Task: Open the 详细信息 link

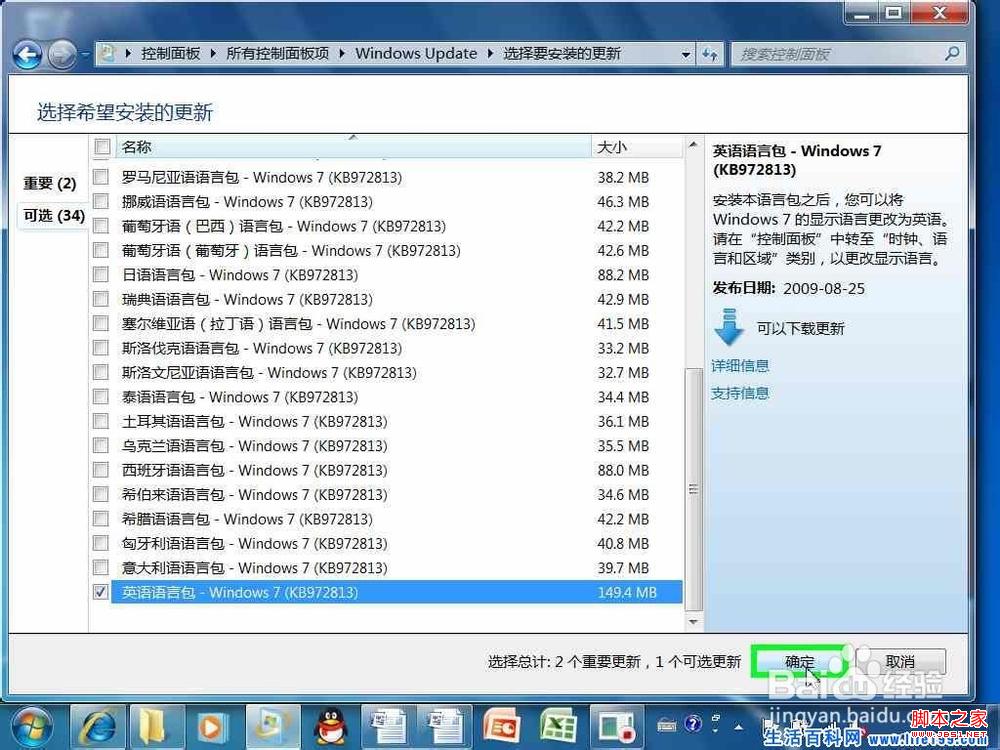Action: [x=740, y=366]
